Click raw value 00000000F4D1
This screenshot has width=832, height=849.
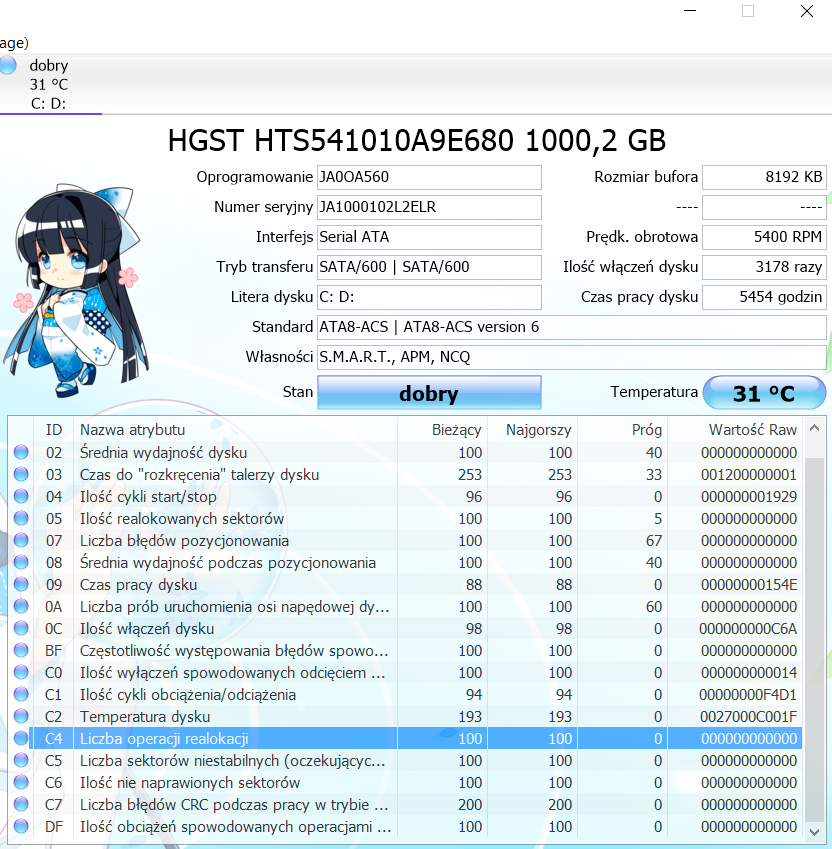click(748, 695)
